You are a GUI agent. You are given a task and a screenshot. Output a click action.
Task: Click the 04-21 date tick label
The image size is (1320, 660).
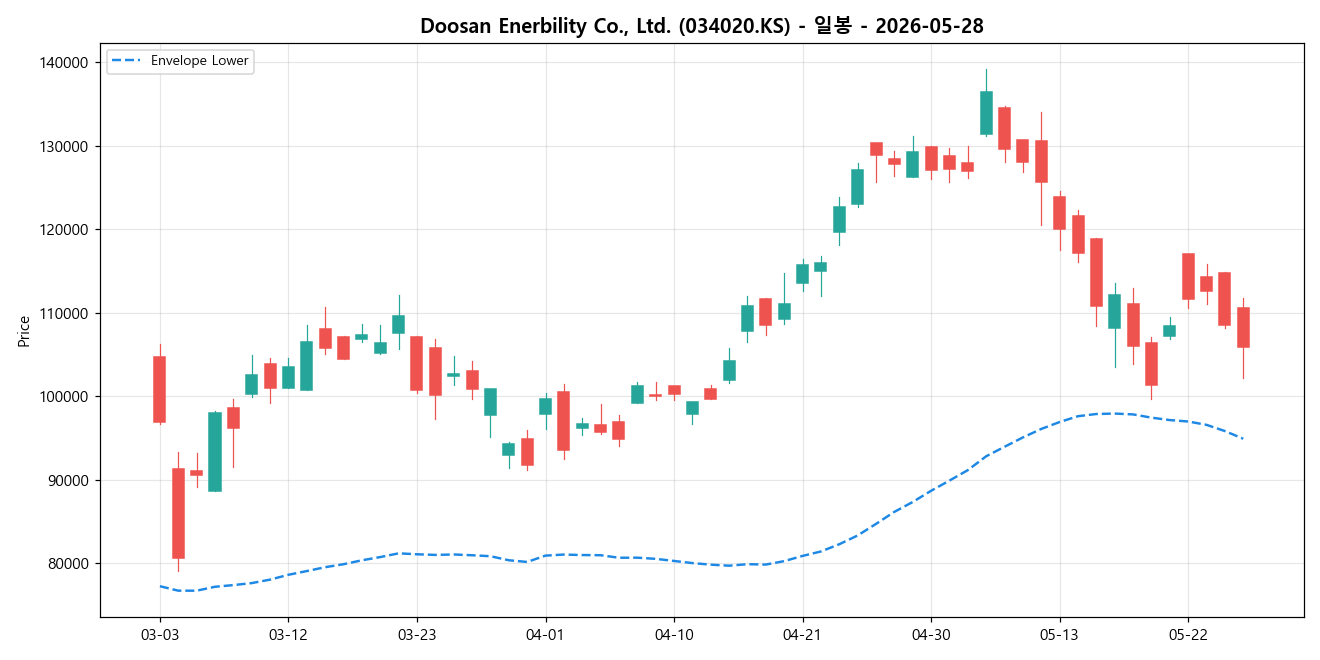802,635
